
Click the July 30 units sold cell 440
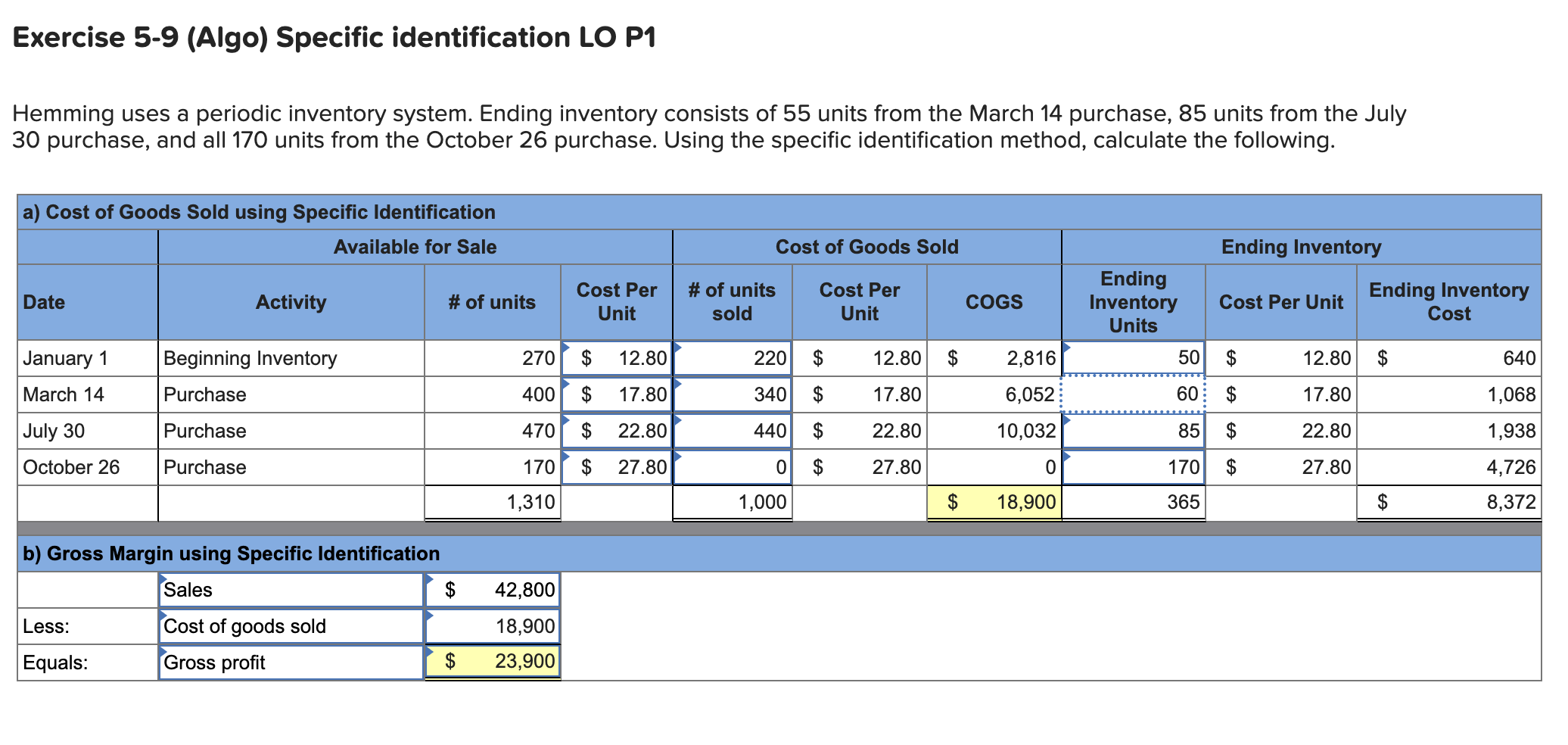[x=733, y=431]
